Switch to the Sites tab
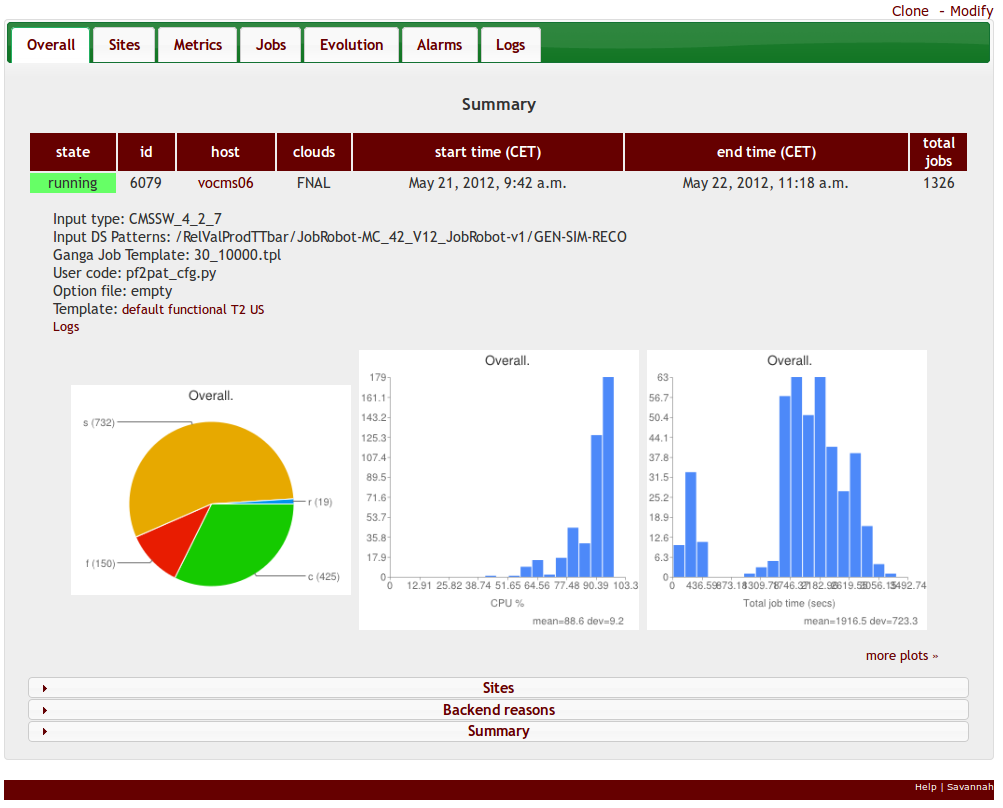This screenshot has height=808, width=1003. tap(124, 45)
